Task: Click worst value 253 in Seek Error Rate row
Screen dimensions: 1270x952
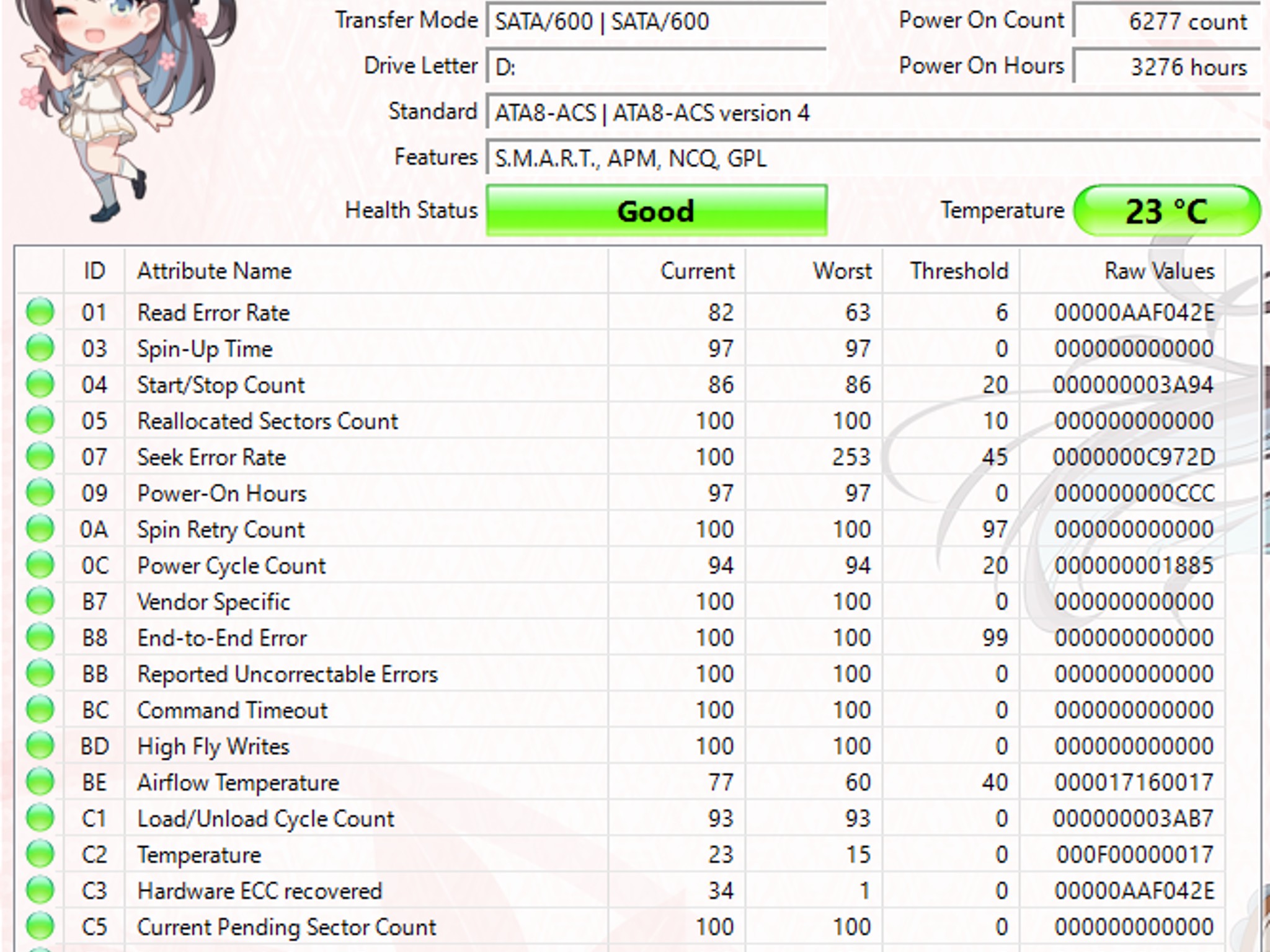Action: (851, 457)
